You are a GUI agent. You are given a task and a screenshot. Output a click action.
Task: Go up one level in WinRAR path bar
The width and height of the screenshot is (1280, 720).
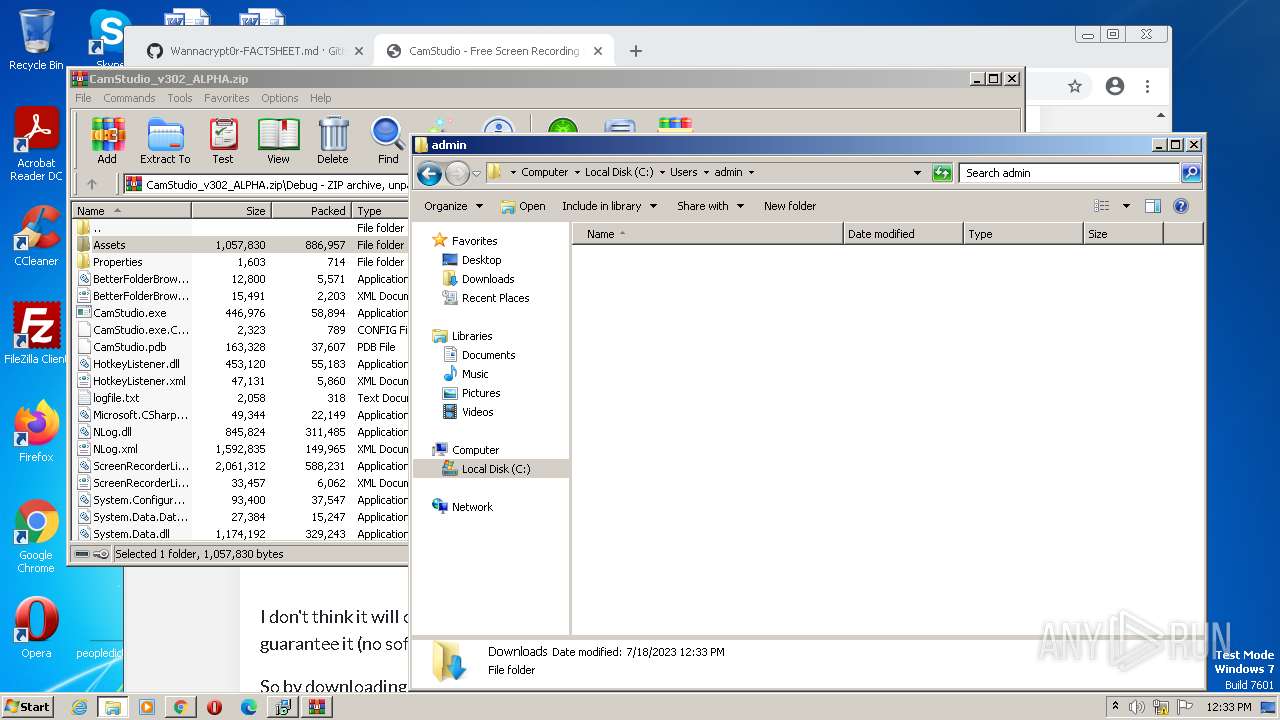click(92, 184)
